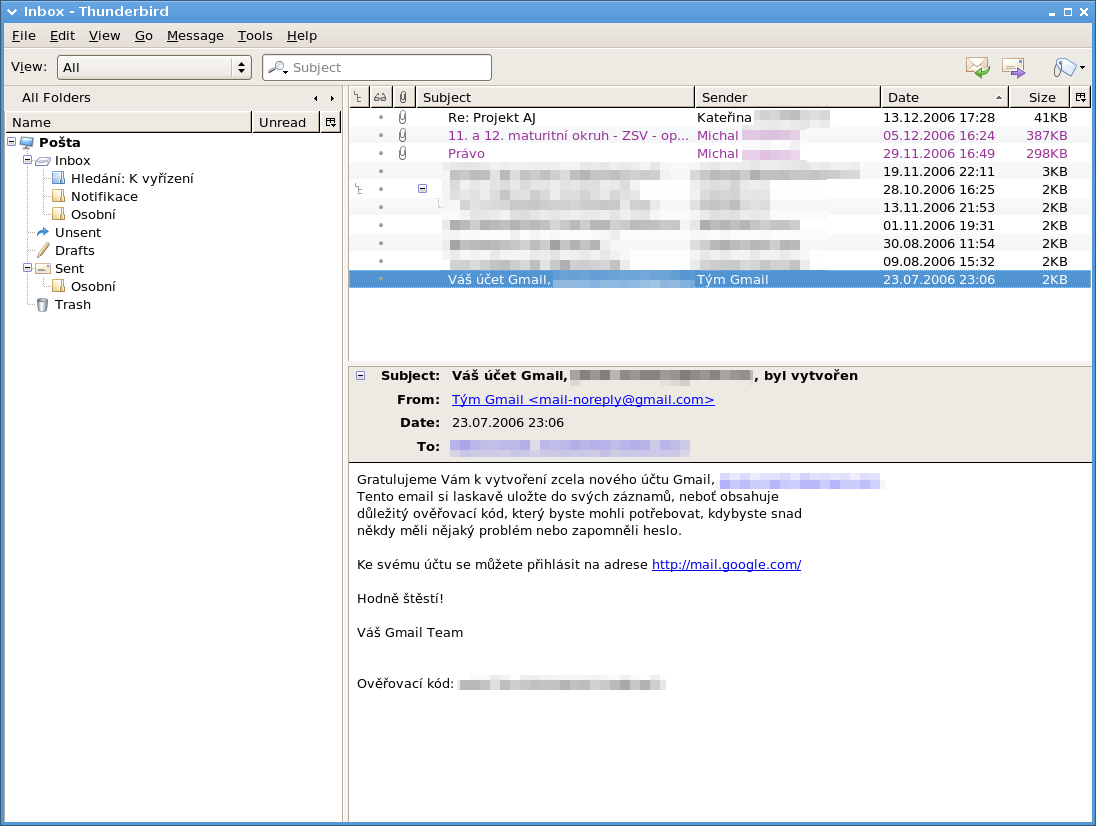Click the Inbox tray icon

(x=43, y=161)
